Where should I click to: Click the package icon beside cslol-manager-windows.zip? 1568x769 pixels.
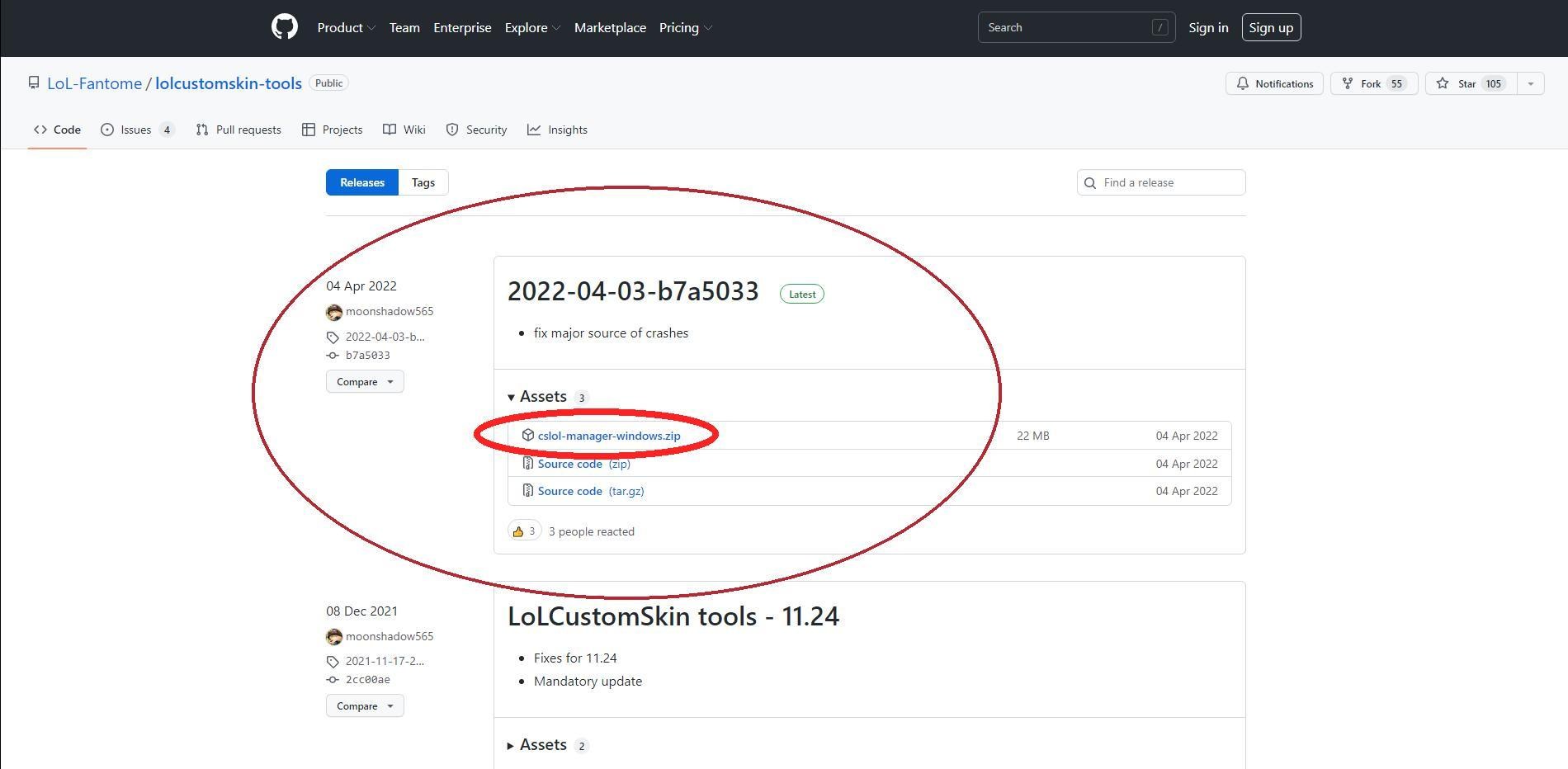tap(528, 435)
